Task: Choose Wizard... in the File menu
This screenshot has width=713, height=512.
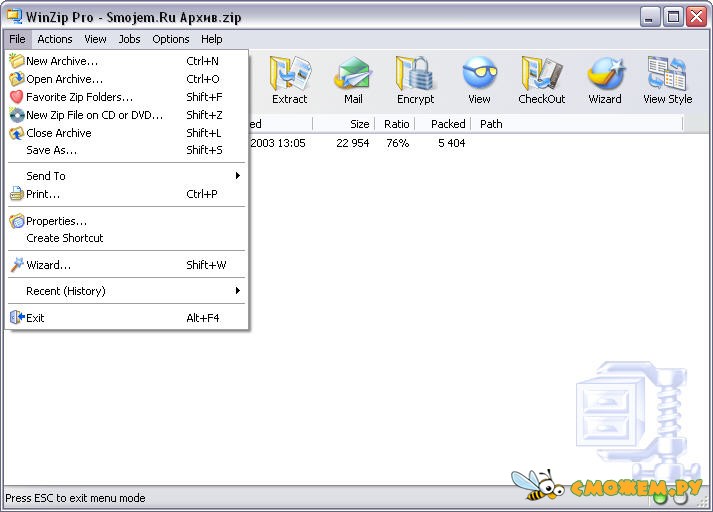Action: tap(126, 265)
